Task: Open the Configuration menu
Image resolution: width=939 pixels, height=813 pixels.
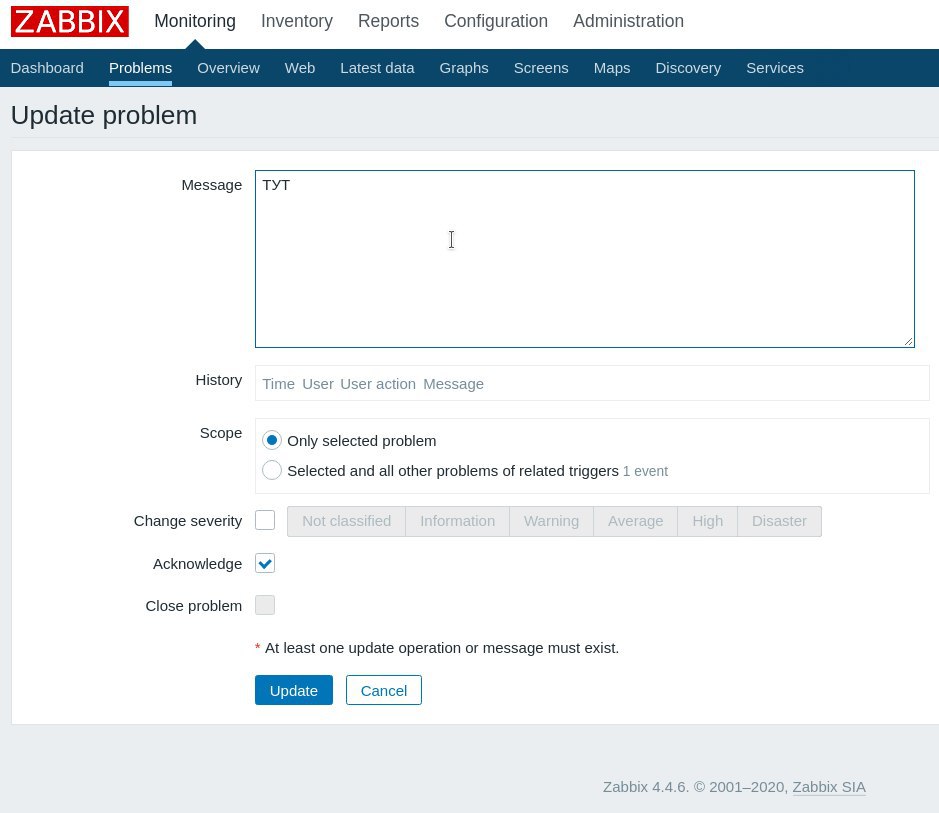Action: [x=496, y=21]
